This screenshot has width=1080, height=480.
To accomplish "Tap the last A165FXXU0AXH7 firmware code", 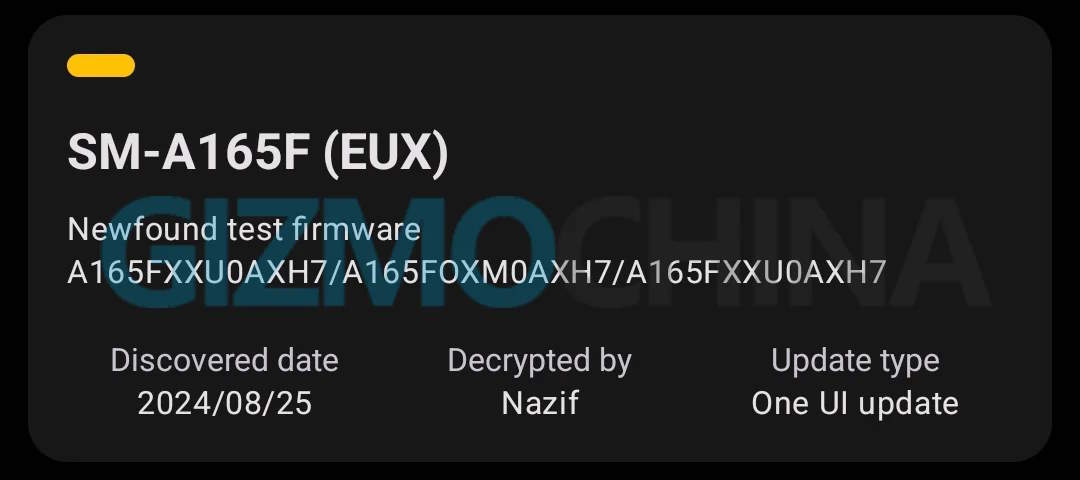I will [x=756, y=273].
